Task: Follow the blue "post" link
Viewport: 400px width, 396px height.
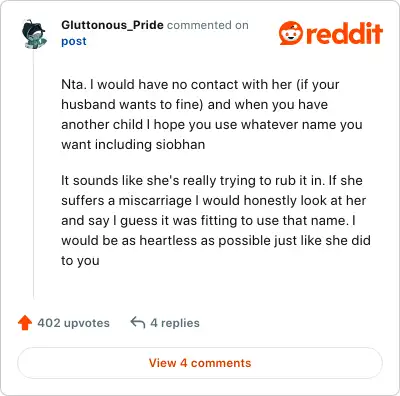Action: point(74,41)
